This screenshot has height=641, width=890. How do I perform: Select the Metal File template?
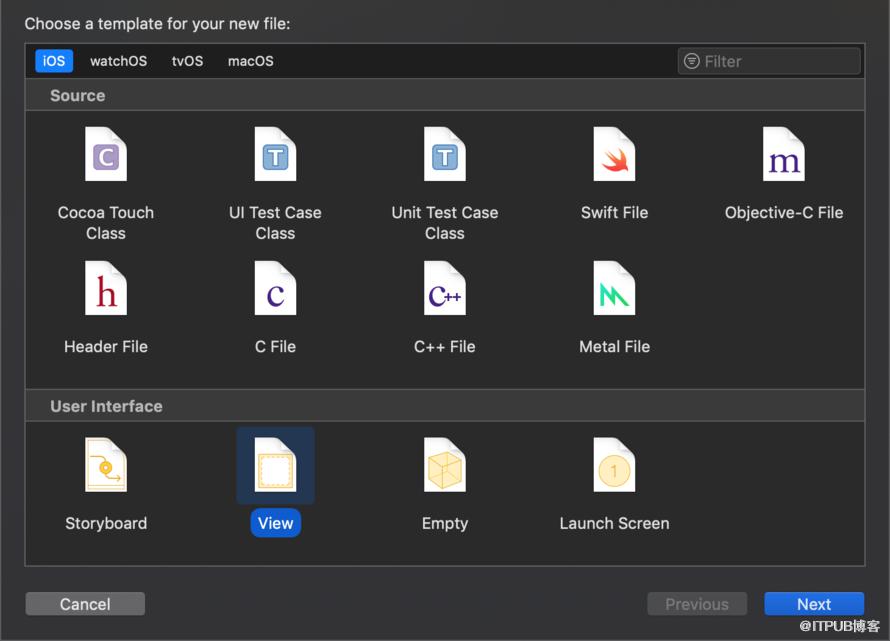click(x=614, y=288)
